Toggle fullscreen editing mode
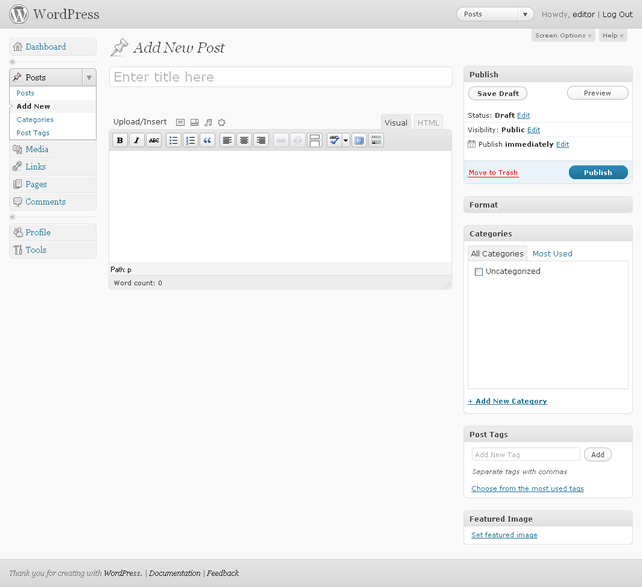Viewport: 642px width, 587px height. coord(359,140)
